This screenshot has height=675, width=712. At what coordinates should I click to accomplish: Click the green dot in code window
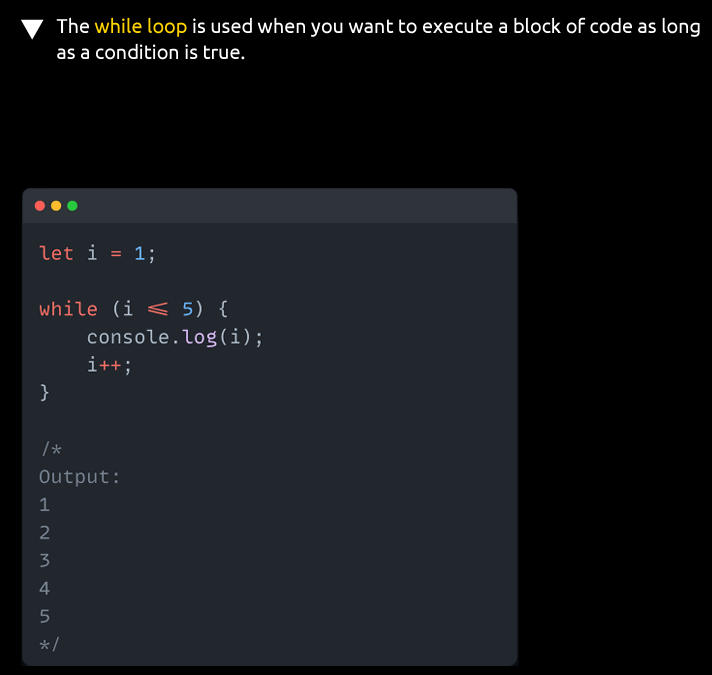[72, 206]
